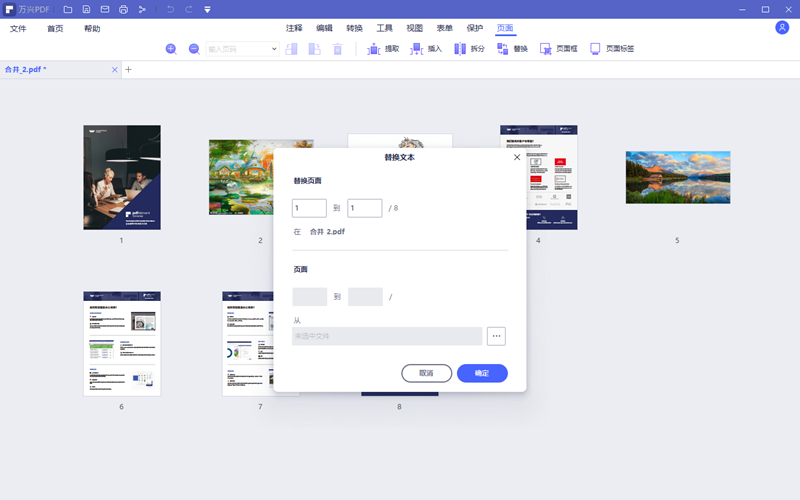Click the zoom out magnifier icon
The height and width of the screenshot is (500, 800).
point(194,48)
